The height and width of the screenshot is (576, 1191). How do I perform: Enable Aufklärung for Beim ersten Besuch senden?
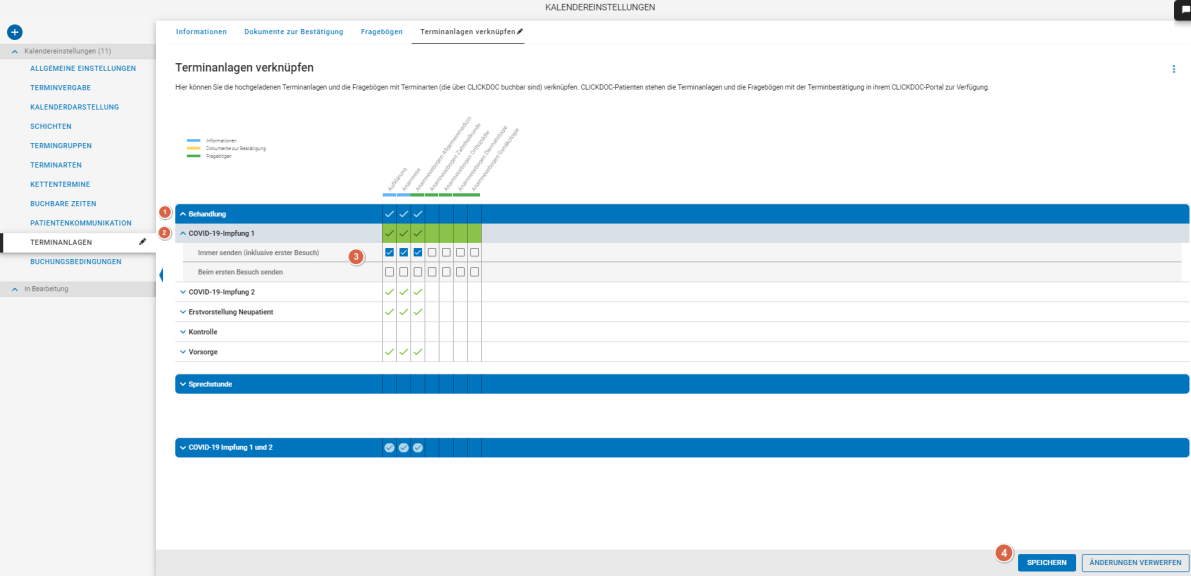coord(389,272)
